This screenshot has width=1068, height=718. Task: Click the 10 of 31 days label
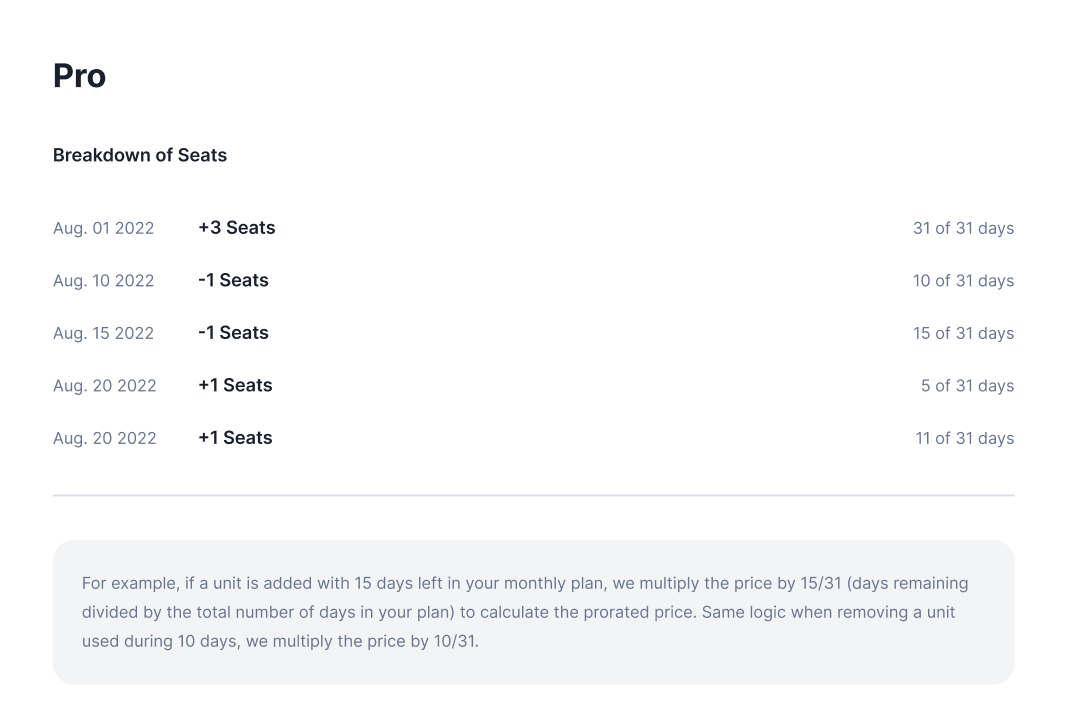pyautogui.click(x=963, y=281)
